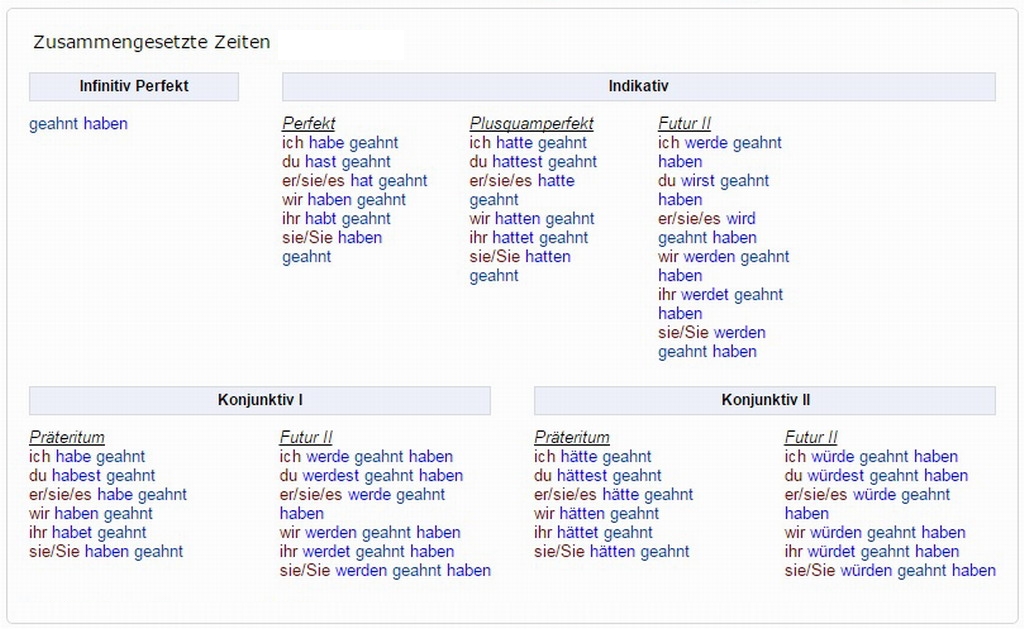Click the 'ich hätte geahnt' form
The height and width of the screenshot is (629, 1024).
tap(592, 457)
